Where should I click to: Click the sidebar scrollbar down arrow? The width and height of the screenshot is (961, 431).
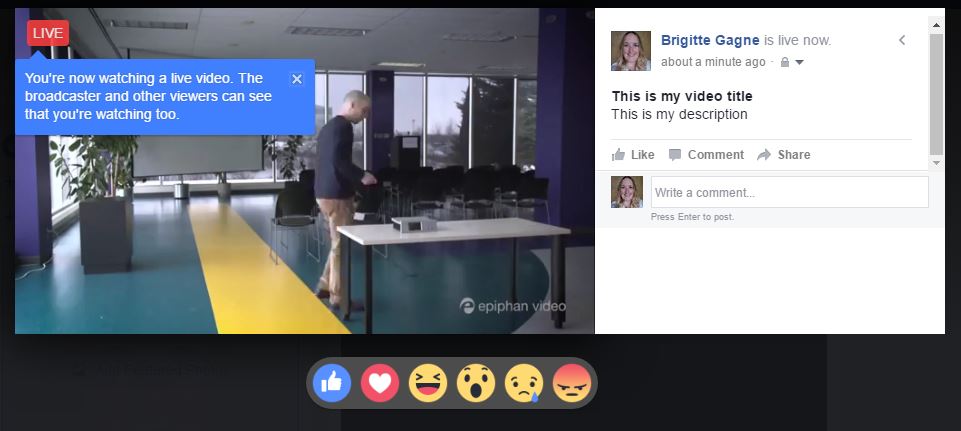click(x=936, y=163)
